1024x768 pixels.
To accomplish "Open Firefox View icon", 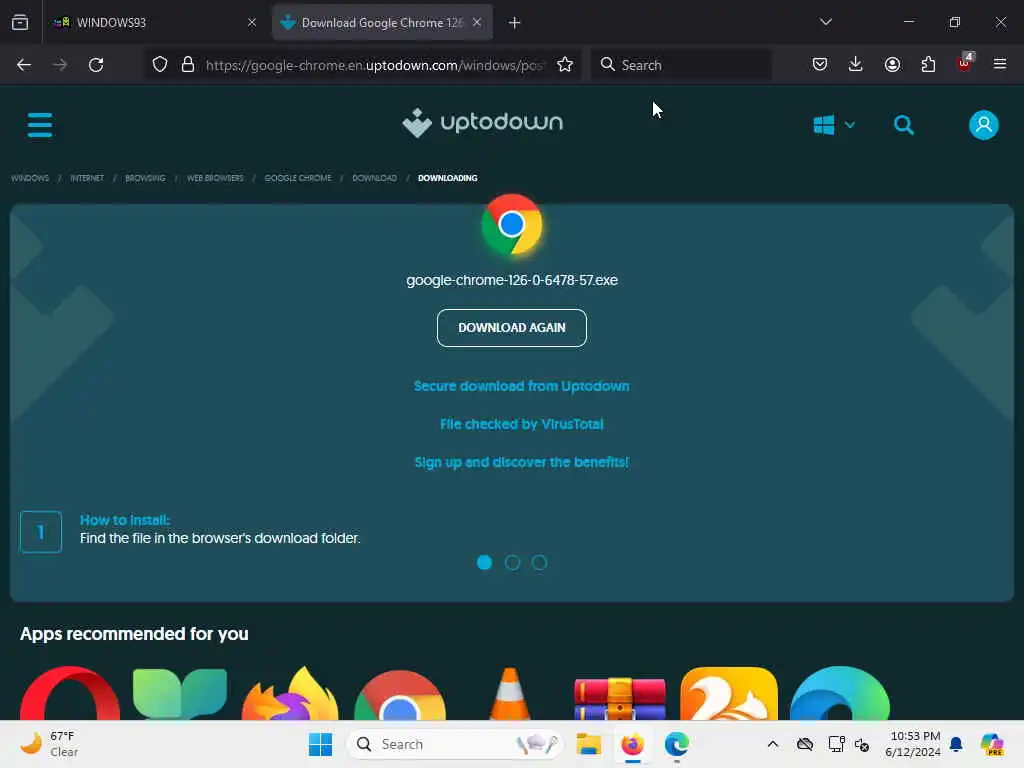I will 20,22.
